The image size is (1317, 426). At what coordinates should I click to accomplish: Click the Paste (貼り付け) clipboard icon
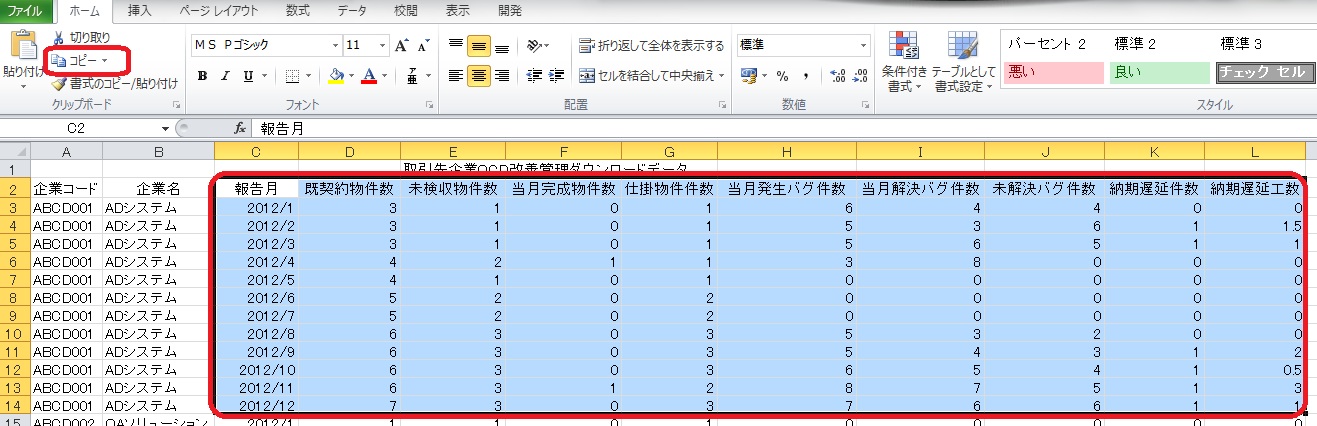point(22,46)
